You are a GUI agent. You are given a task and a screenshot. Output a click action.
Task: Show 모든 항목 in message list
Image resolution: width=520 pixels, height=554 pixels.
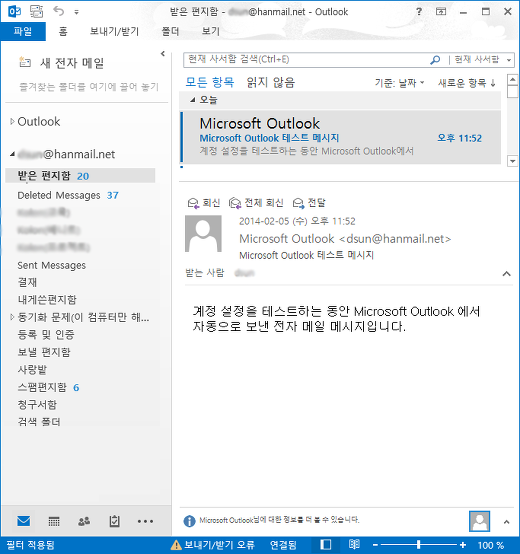(x=210, y=82)
